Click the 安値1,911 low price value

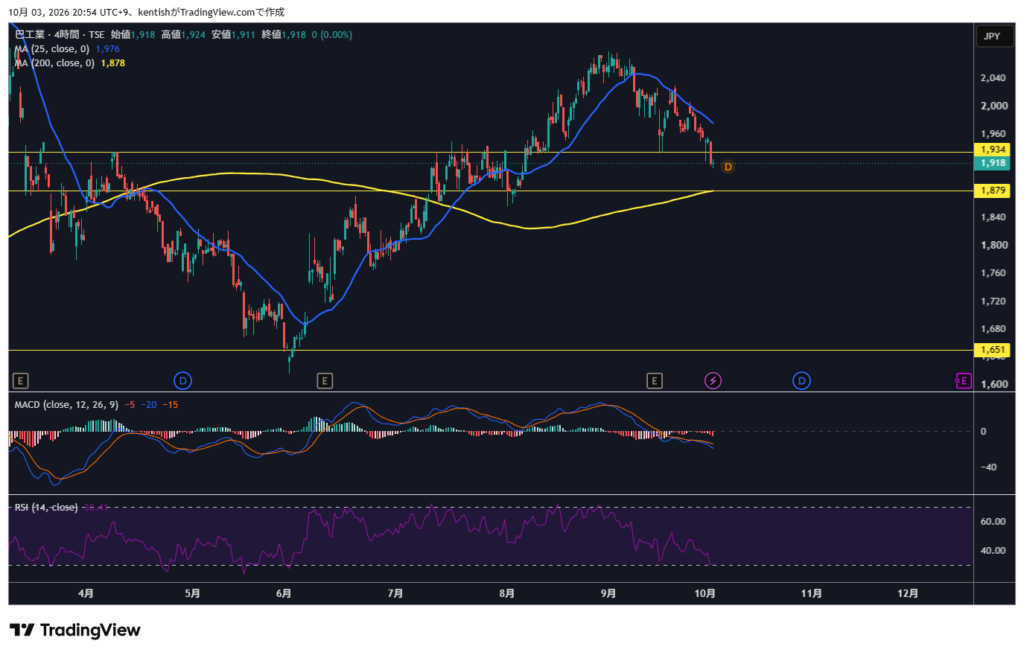pos(233,35)
